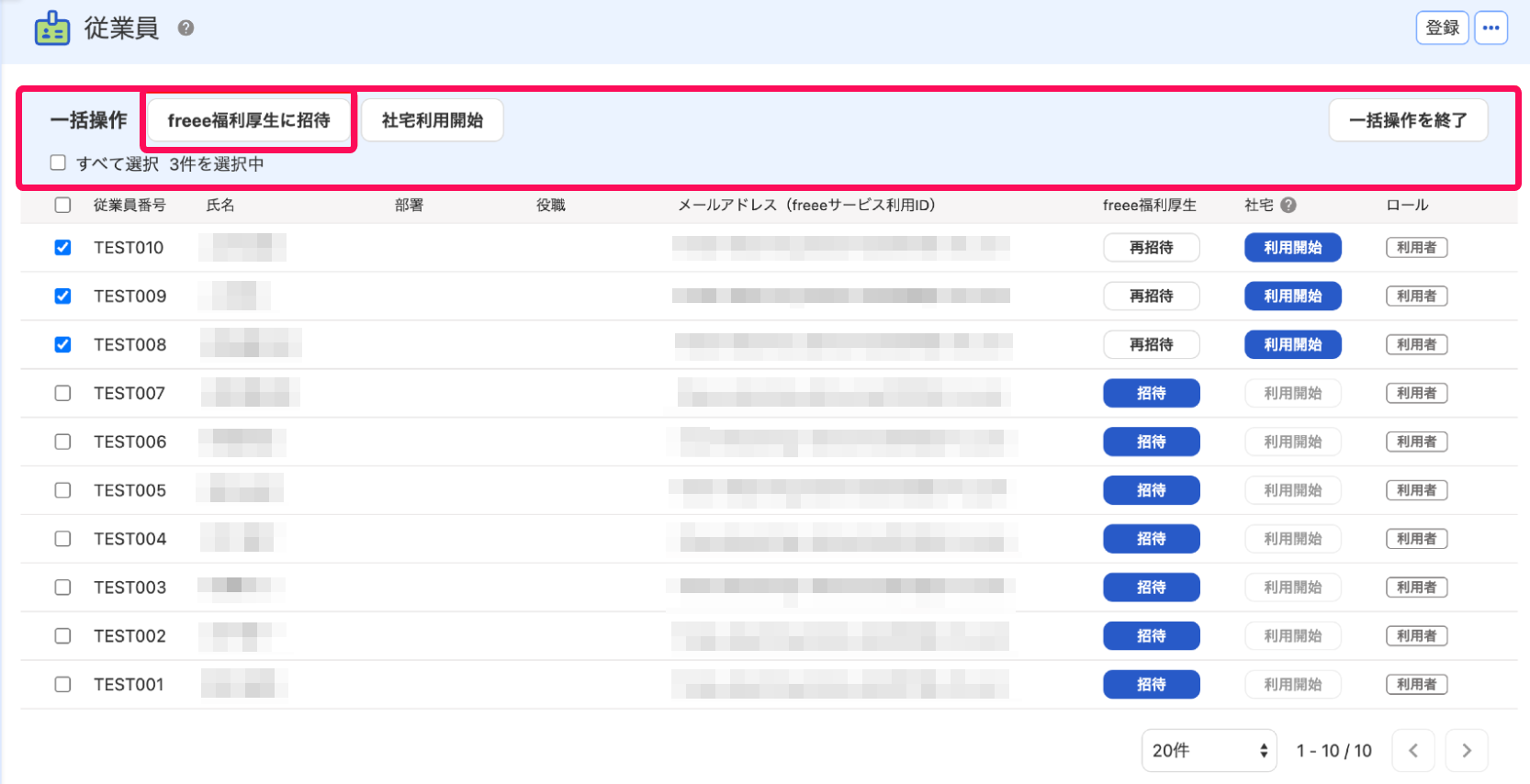Check the TEST003 row checkbox
Screen dimensions: 1530x784
(x=62, y=588)
